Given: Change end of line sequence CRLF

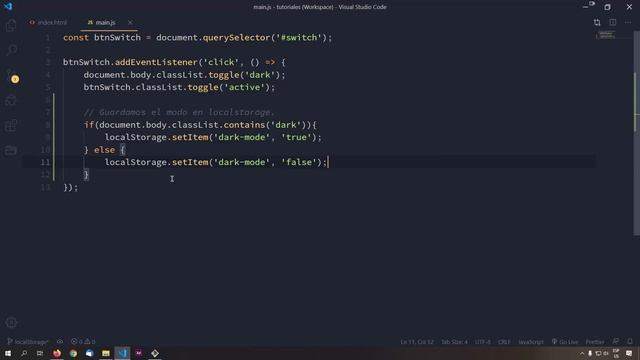Looking at the screenshot, I should (x=504, y=342).
